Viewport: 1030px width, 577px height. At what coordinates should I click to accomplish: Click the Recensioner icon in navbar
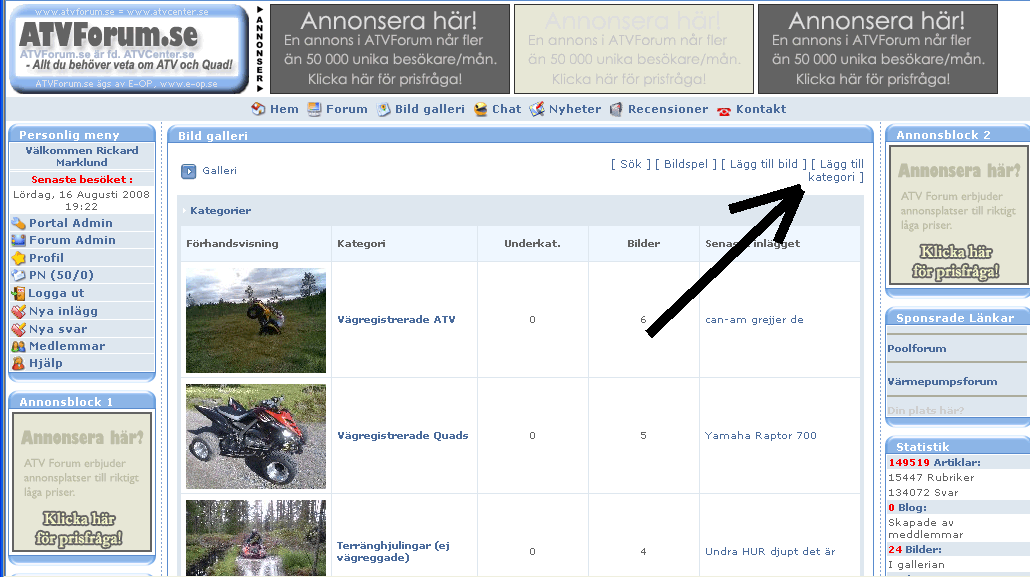616,109
